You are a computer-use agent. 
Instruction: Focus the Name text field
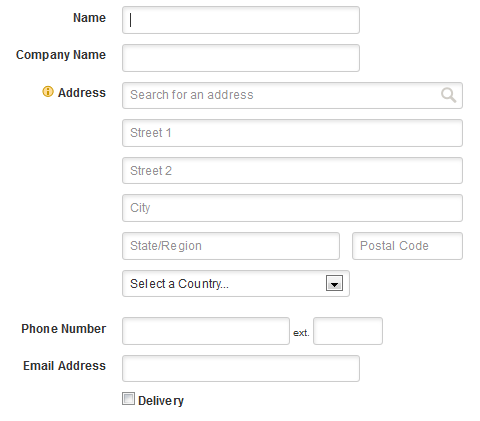(x=241, y=20)
